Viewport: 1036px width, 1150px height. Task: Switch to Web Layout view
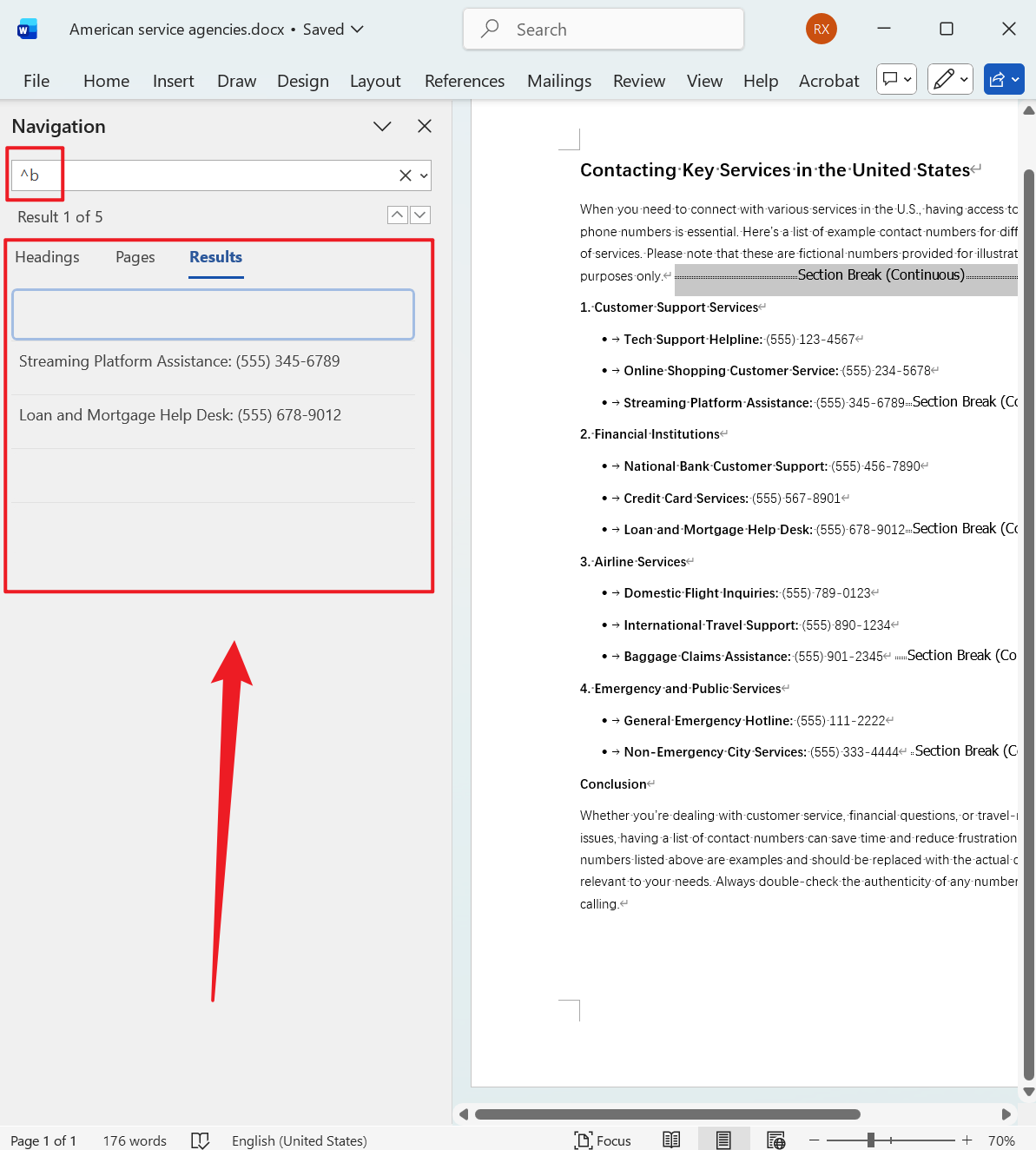point(775,1139)
